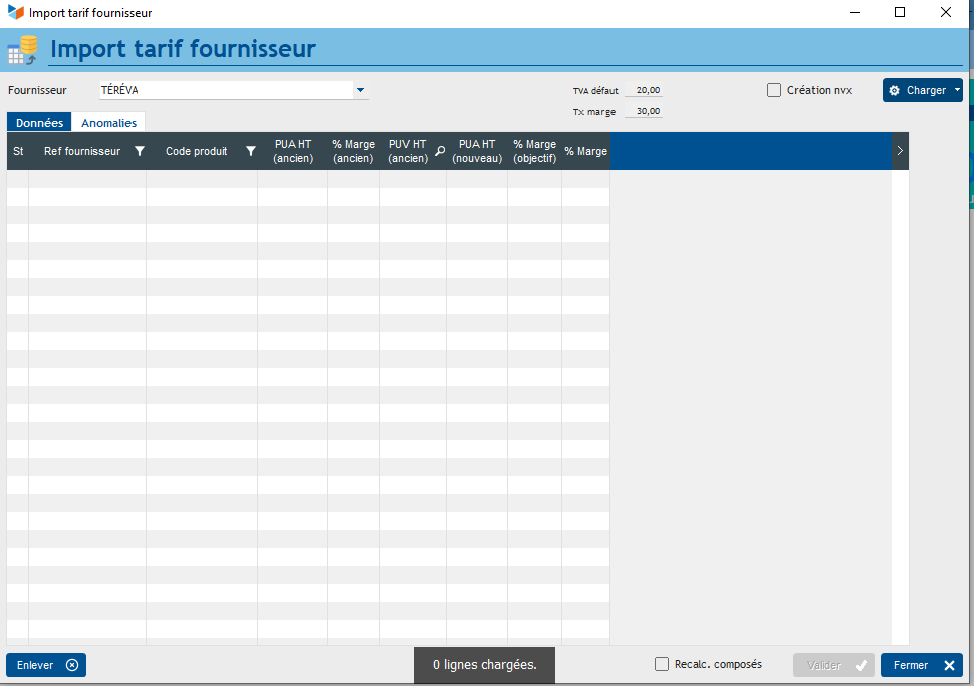
Task: Click the app logo in title bar
Action: (16, 13)
